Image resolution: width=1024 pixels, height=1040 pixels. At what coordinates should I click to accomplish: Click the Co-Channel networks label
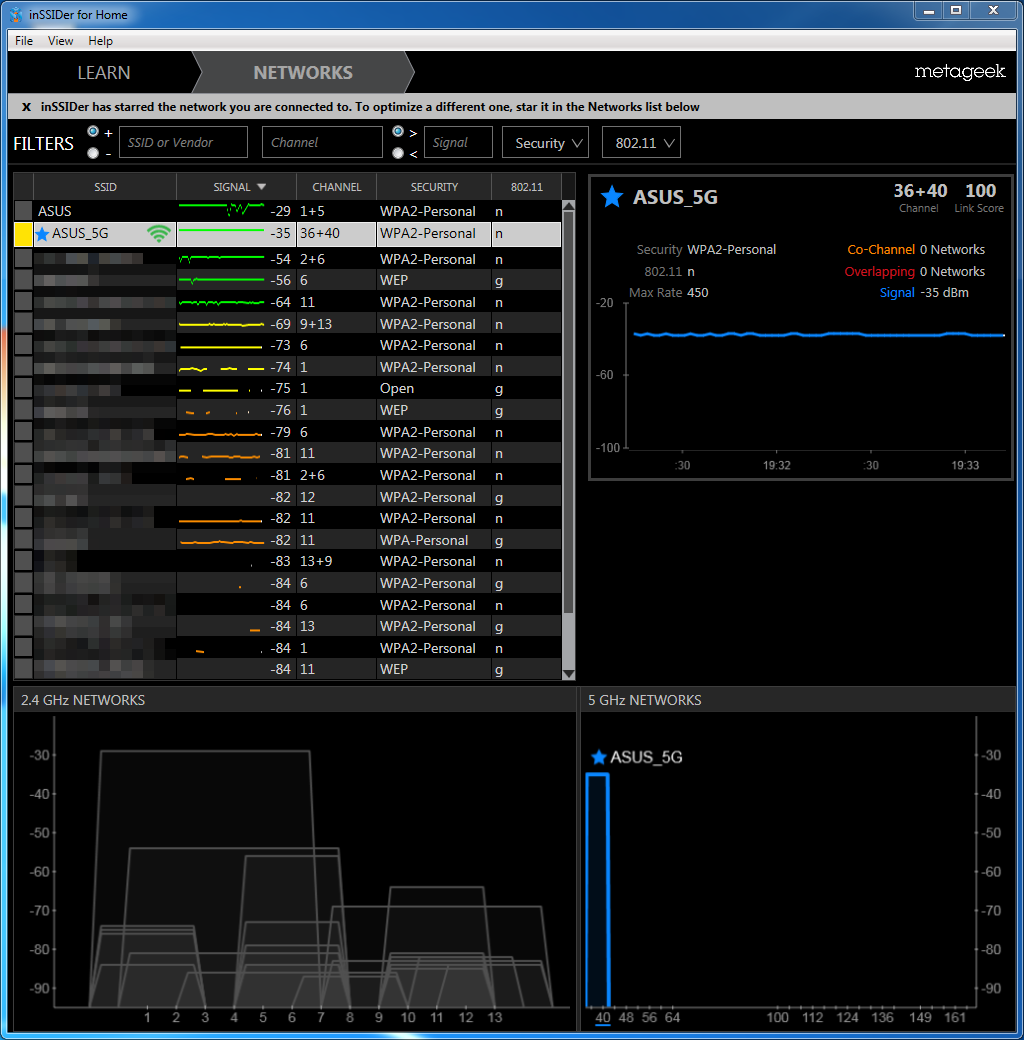(x=881, y=249)
